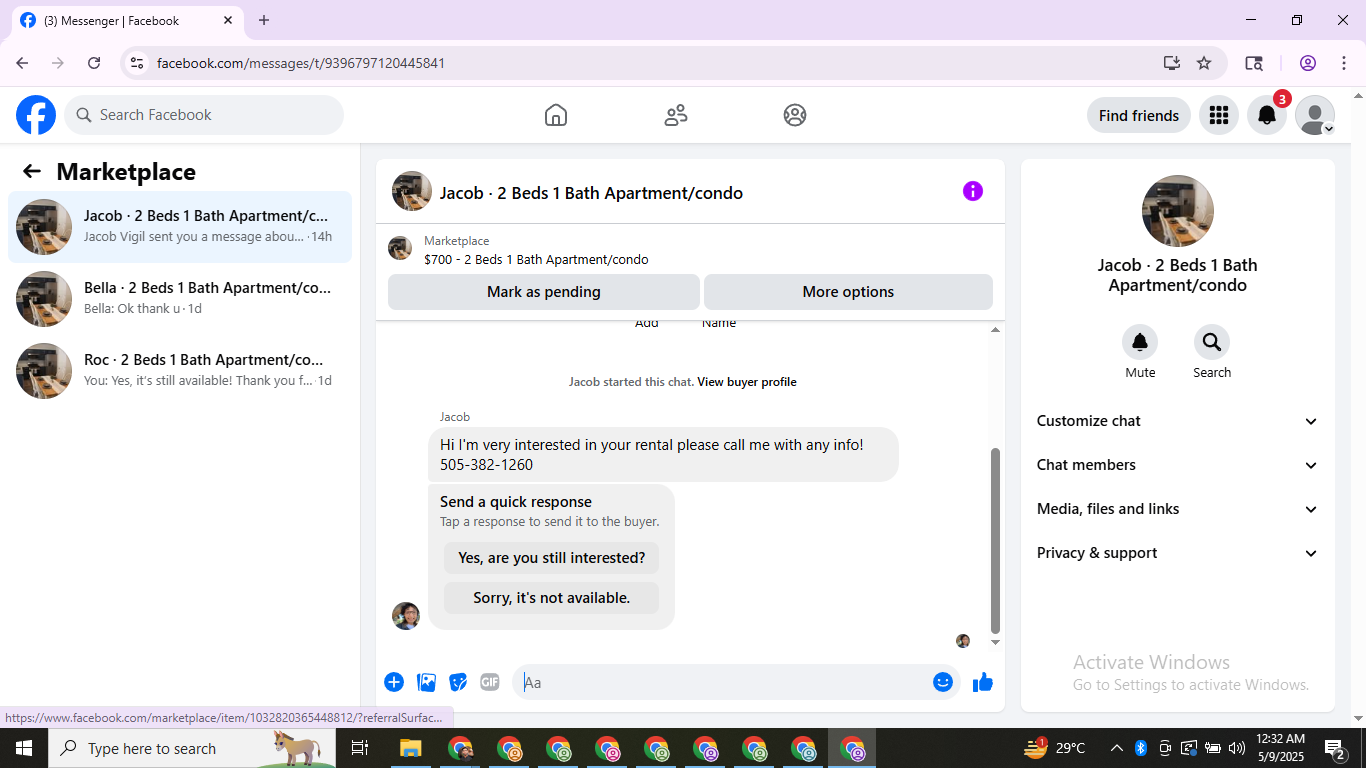This screenshot has height=768, width=1366.
Task: Mute the Jacob conversation
Action: [x=1140, y=343]
